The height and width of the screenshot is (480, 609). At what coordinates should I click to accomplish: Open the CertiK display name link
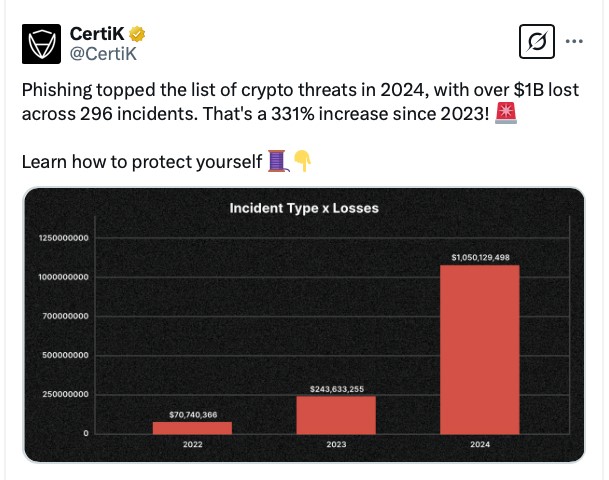96,32
